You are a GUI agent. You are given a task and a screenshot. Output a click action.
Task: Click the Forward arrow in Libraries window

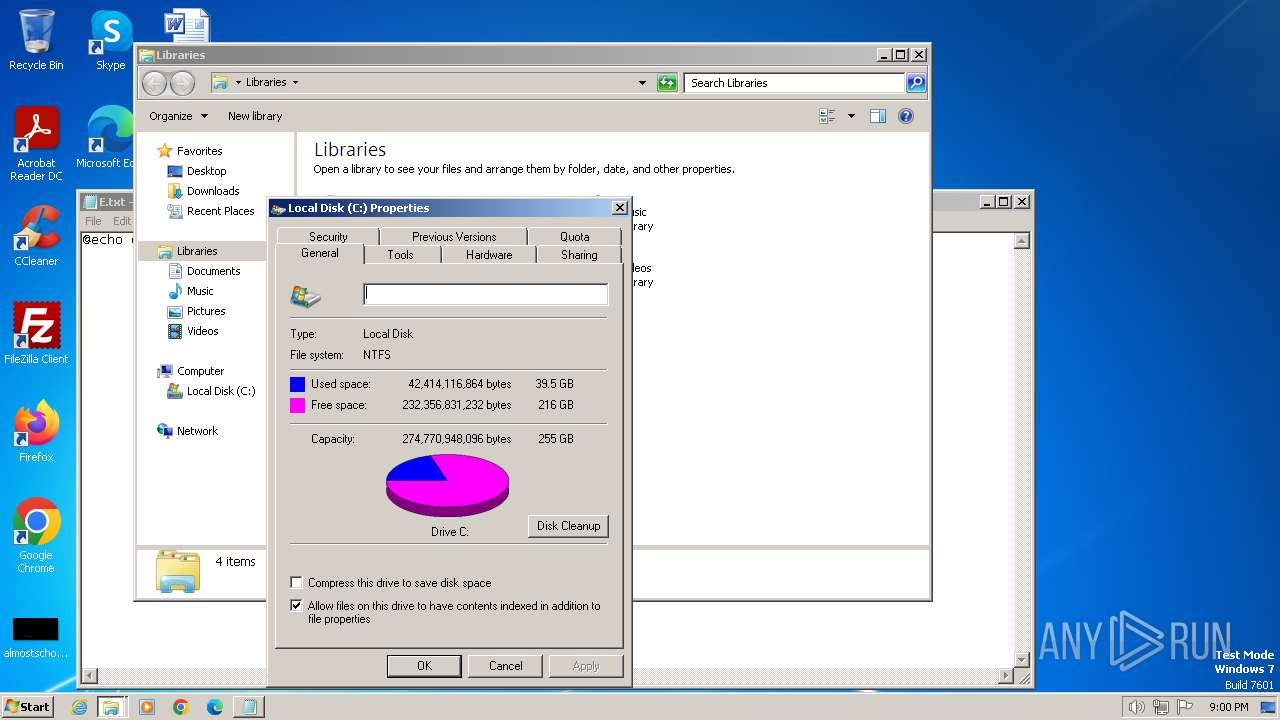(x=182, y=83)
